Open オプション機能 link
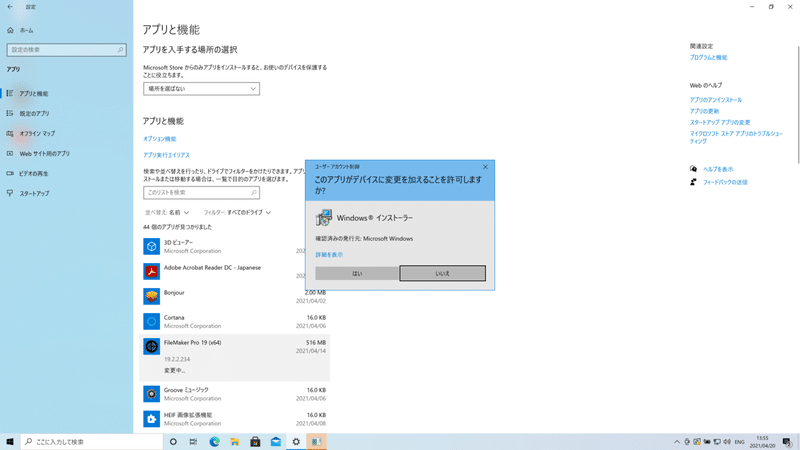The width and height of the screenshot is (800, 450). click(x=160, y=139)
